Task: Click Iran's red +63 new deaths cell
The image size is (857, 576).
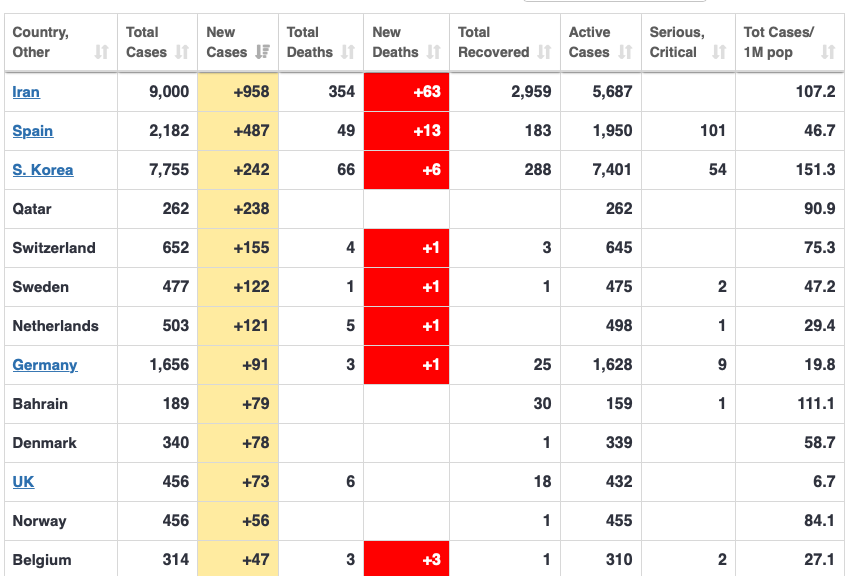Action: coord(406,92)
